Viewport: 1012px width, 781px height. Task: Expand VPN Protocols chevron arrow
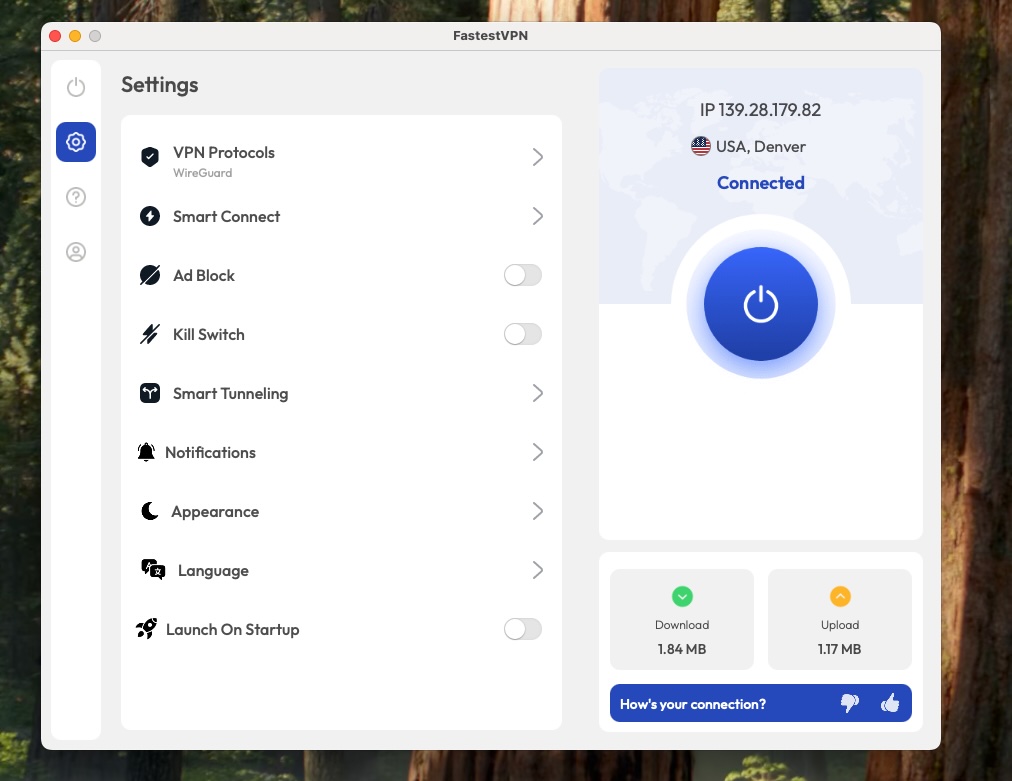click(x=538, y=157)
